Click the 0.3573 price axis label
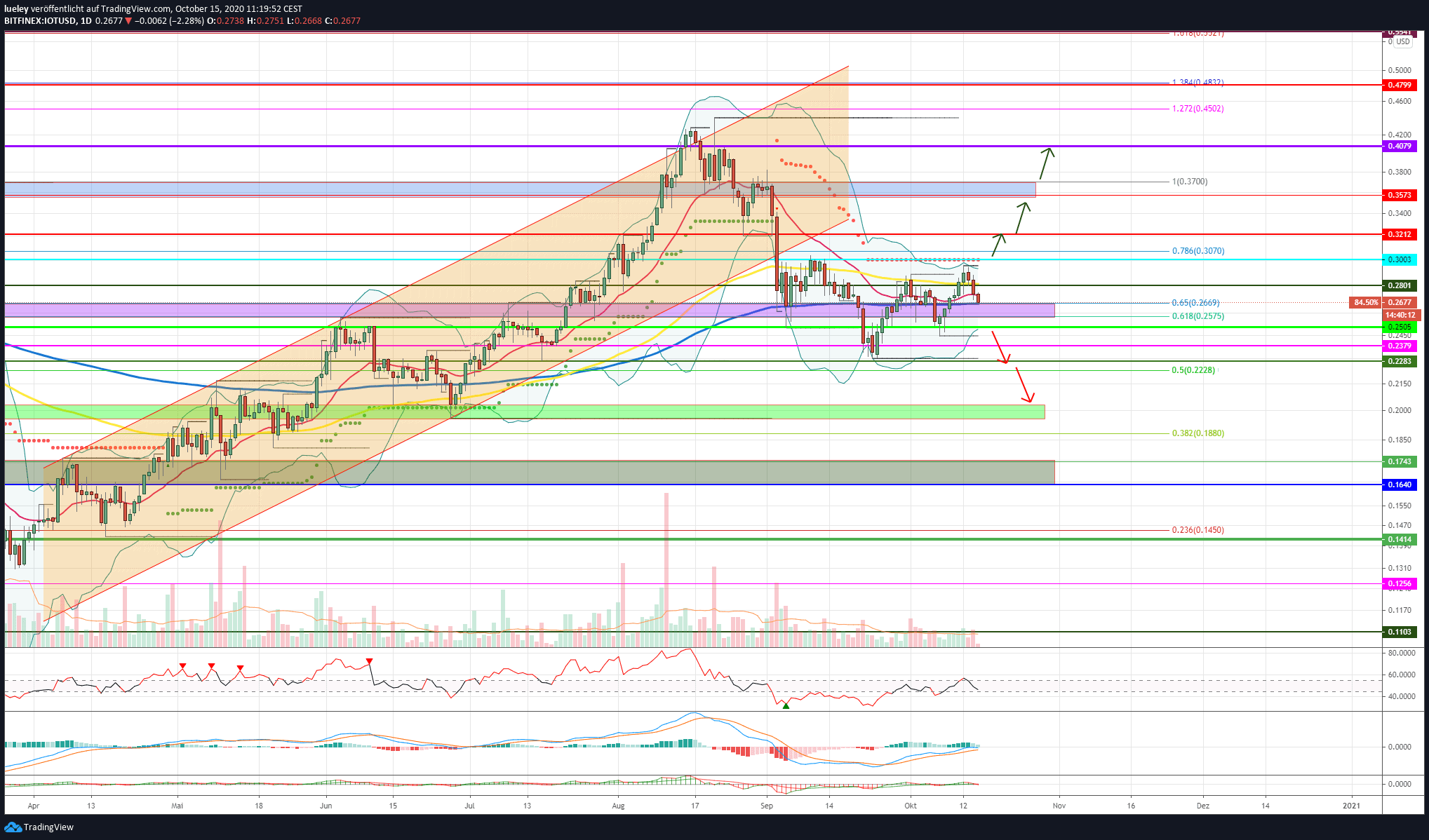The height and width of the screenshot is (840, 1429). pos(1399,195)
